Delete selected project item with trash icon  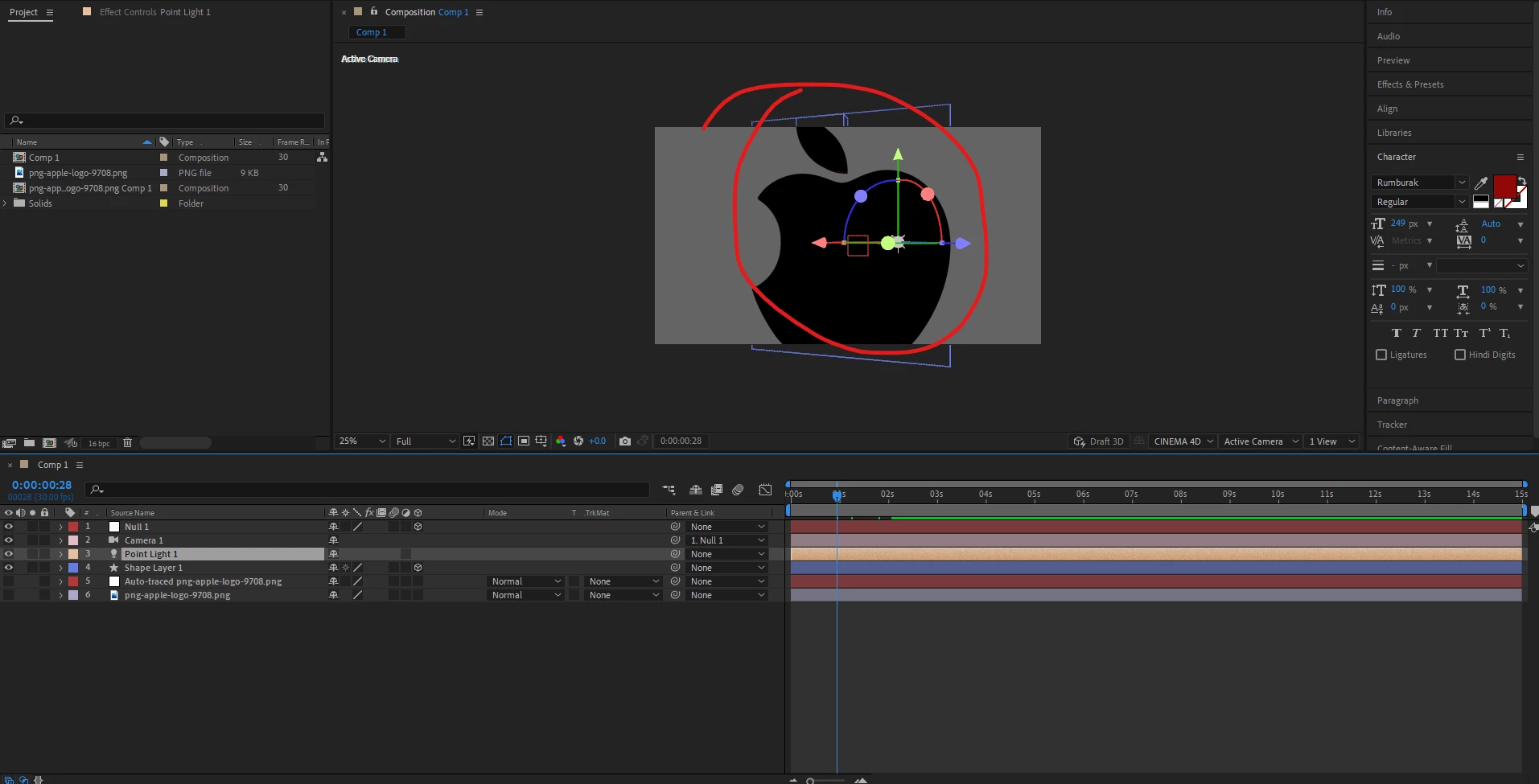pyautogui.click(x=127, y=443)
